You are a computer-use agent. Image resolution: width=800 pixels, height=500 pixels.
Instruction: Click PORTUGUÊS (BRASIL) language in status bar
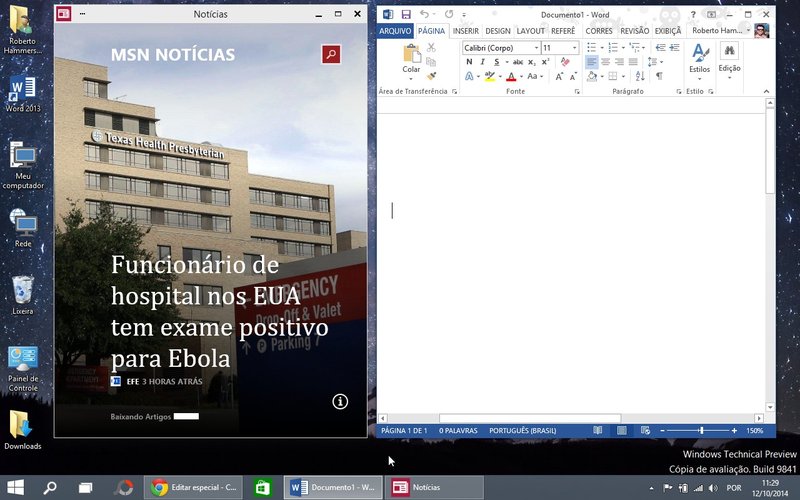click(x=522, y=431)
